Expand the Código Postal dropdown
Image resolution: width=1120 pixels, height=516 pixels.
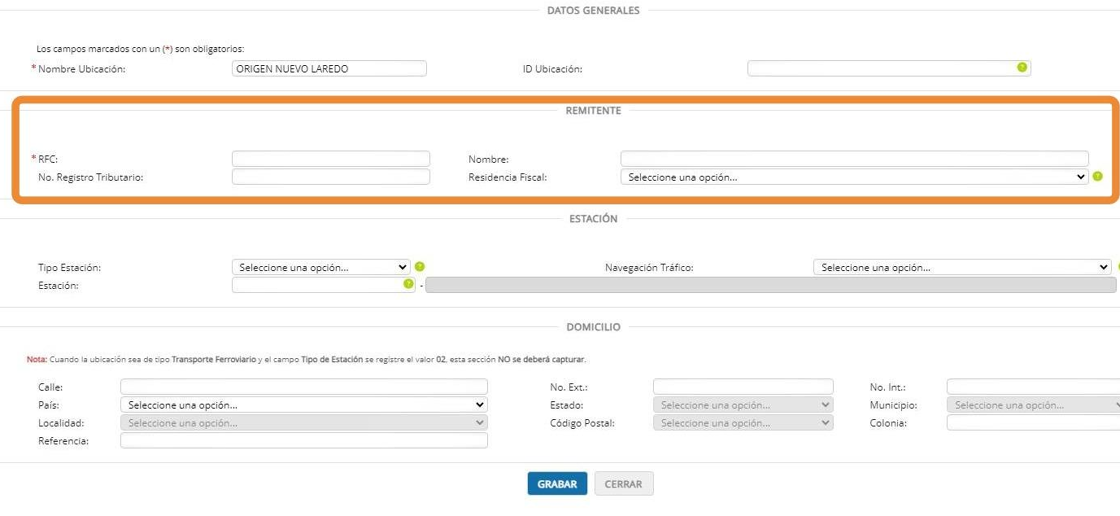point(742,423)
